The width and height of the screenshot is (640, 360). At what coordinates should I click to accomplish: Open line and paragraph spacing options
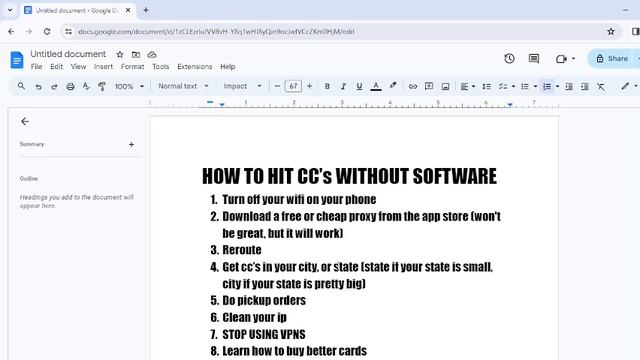(486, 87)
